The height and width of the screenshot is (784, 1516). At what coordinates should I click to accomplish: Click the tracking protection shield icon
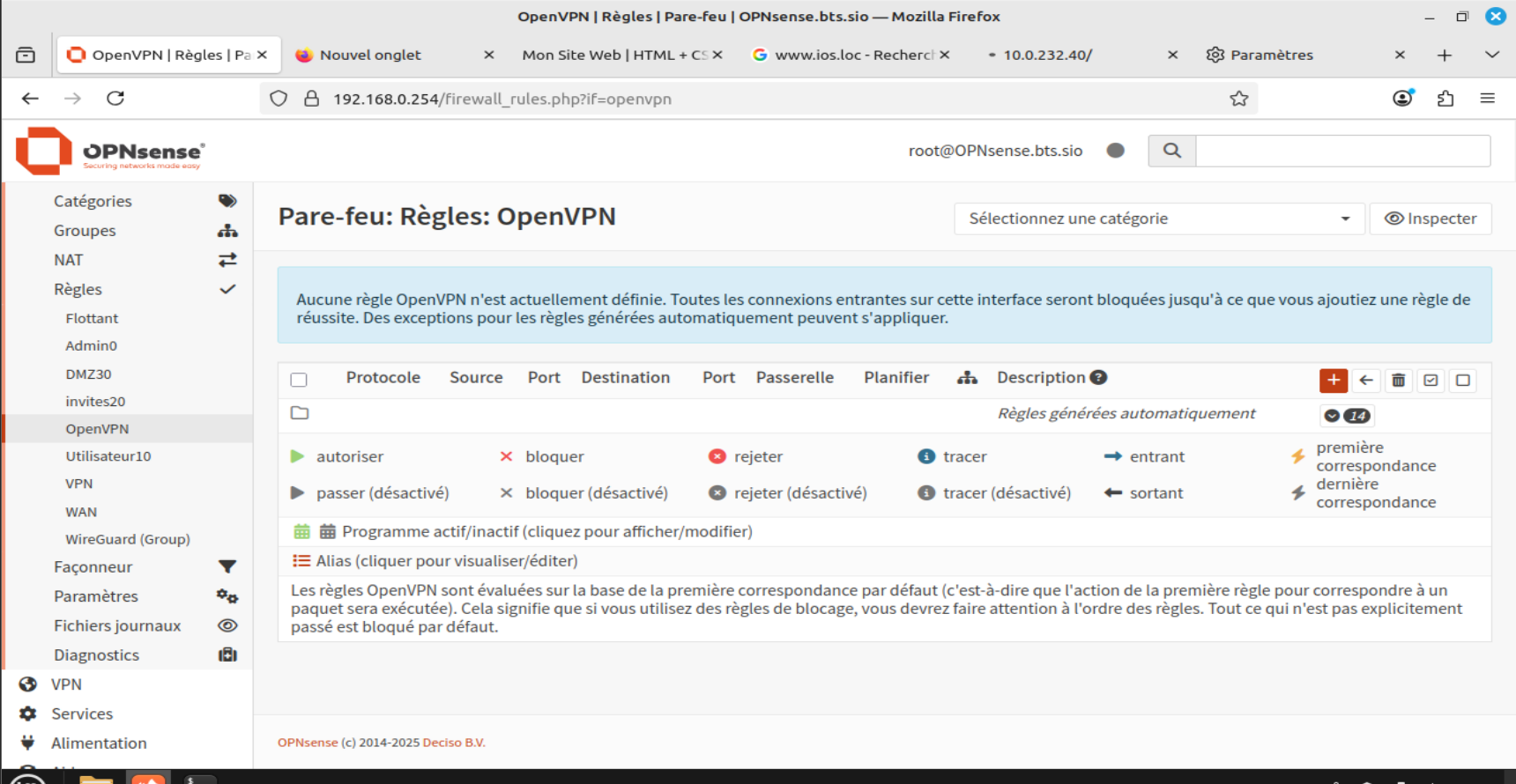279,99
